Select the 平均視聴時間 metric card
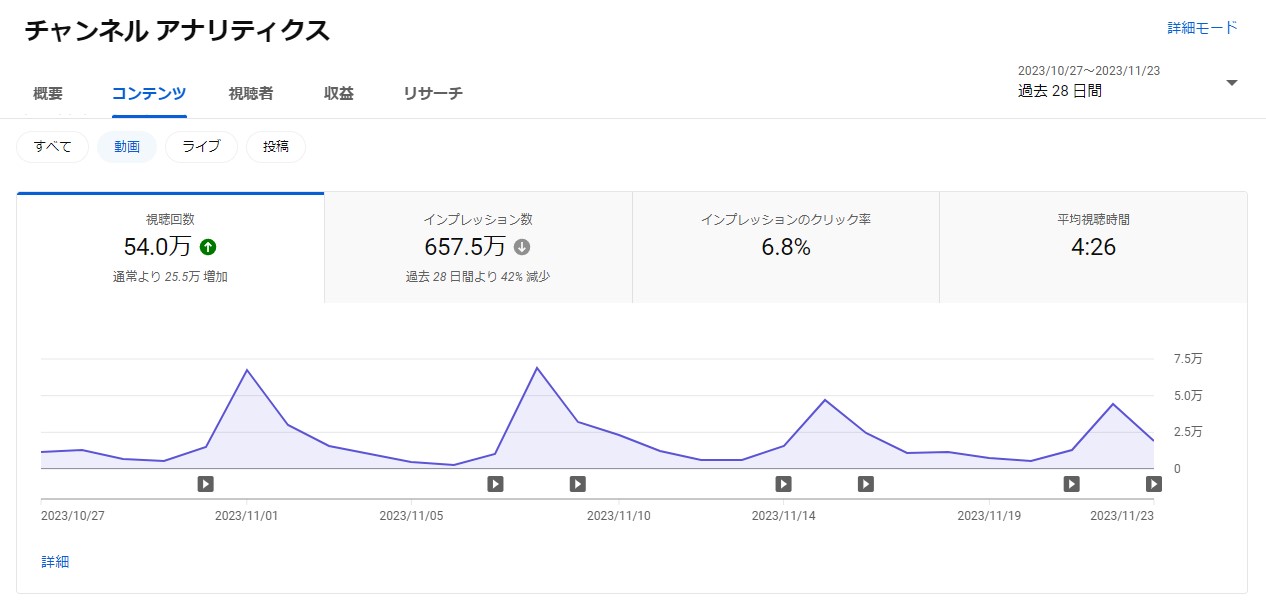Viewport: 1266px width, 605px height. coord(1093,247)
